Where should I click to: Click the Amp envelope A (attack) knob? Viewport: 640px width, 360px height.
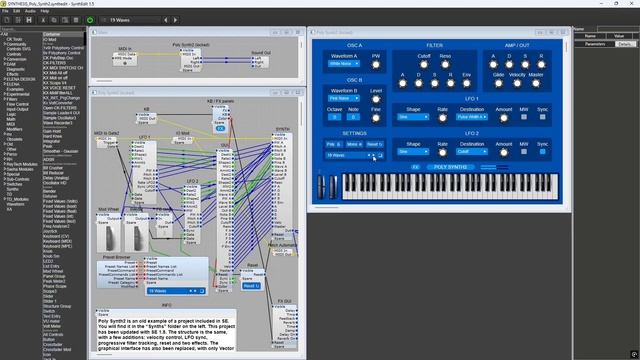(493, 64)
